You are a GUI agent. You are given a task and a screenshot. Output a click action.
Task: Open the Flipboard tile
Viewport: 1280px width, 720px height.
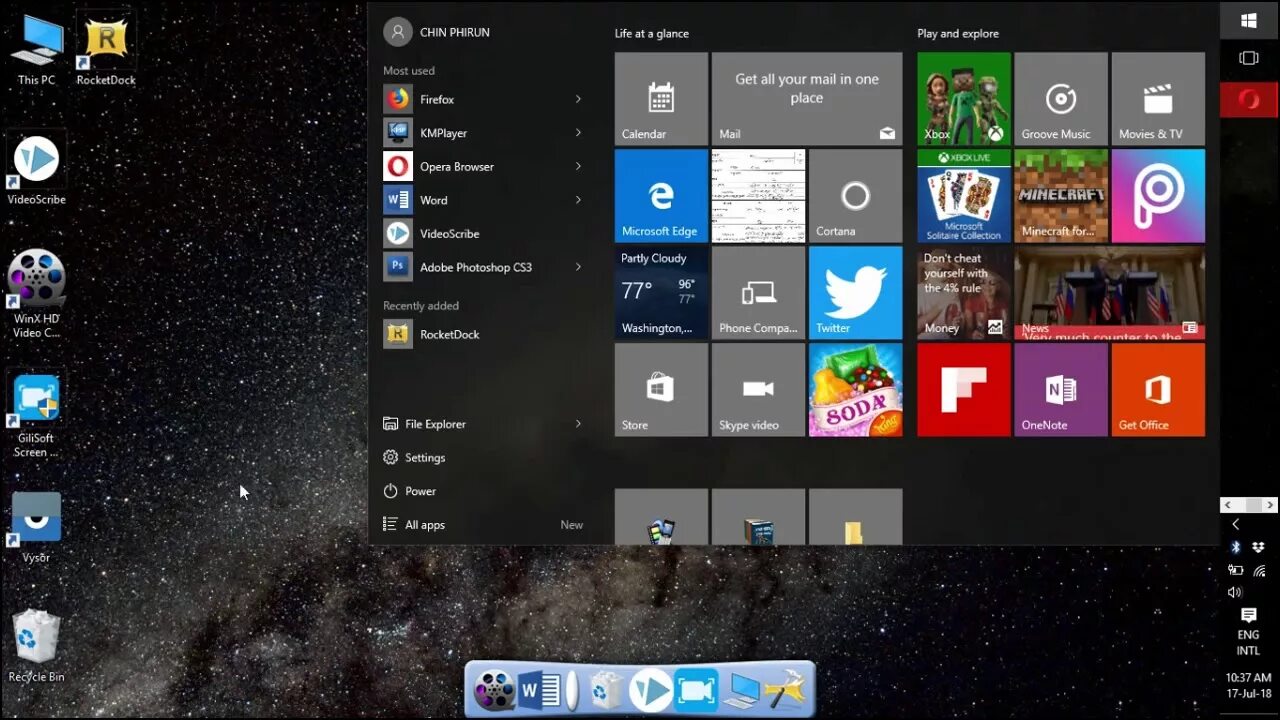tap(964, 390)
